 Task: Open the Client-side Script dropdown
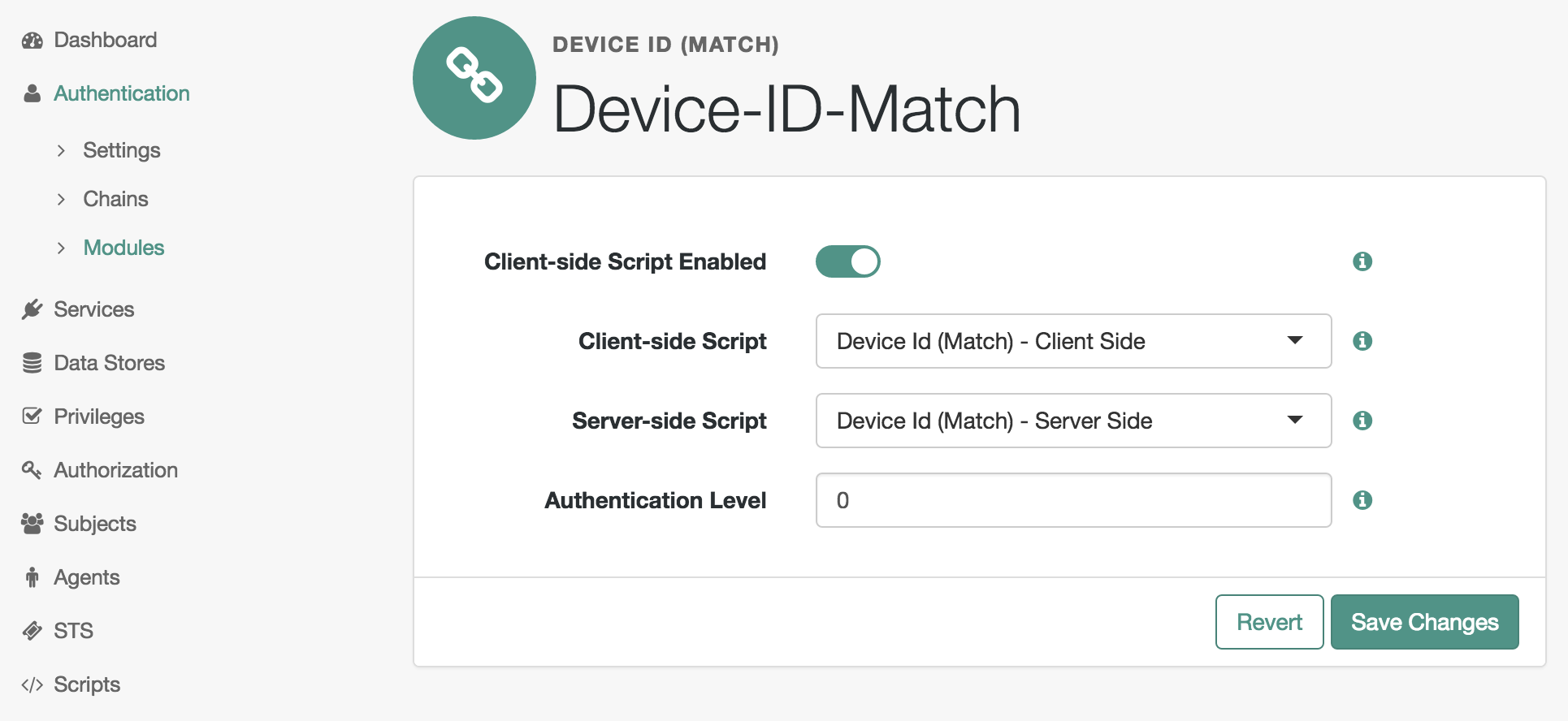[1073, 341]
